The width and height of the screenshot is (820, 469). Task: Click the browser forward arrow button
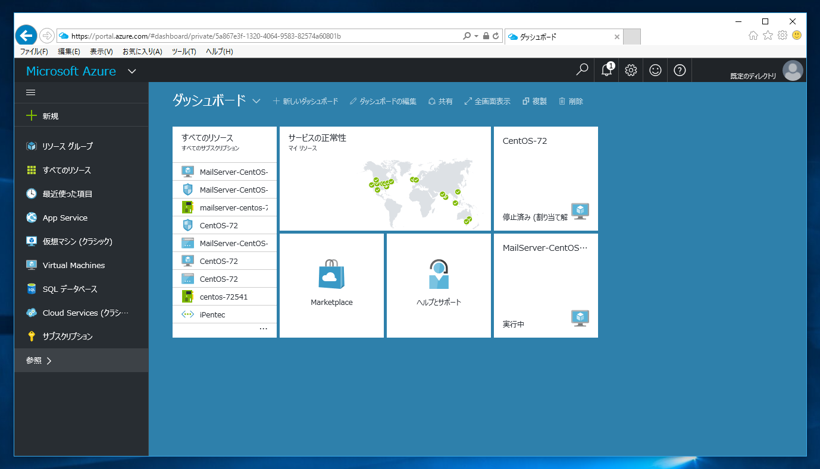coord(47,36)
